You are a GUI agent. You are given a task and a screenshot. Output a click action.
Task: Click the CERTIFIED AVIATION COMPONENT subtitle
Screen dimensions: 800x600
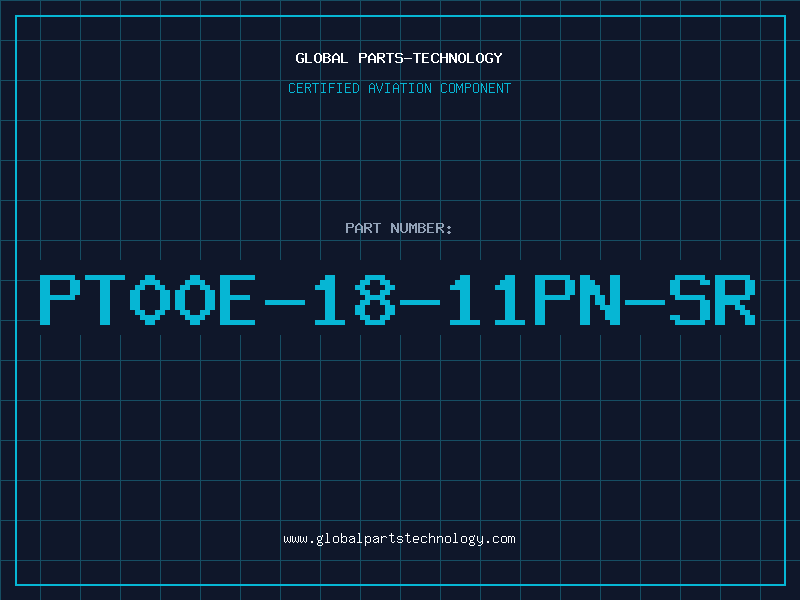[x=399, y=88]
